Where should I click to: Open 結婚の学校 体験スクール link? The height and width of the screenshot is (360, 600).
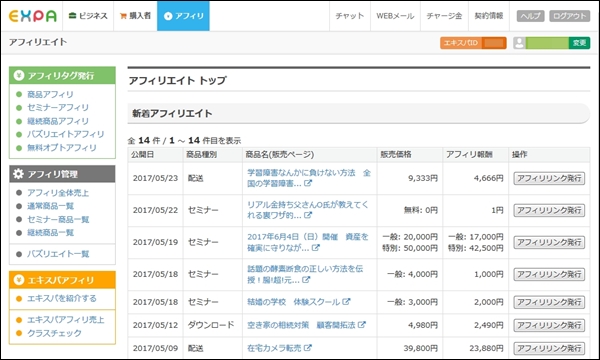293,302
